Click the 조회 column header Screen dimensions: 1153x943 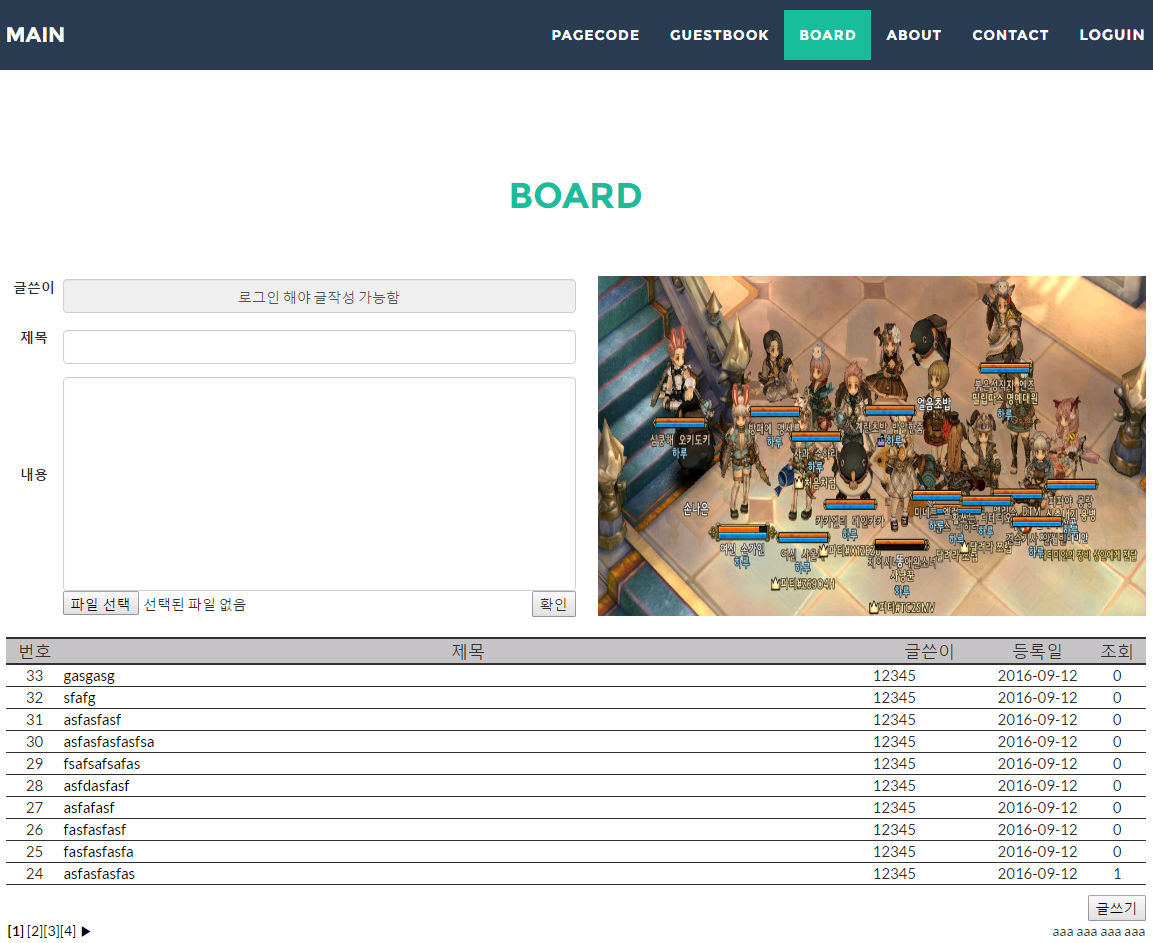[1116, 652]
